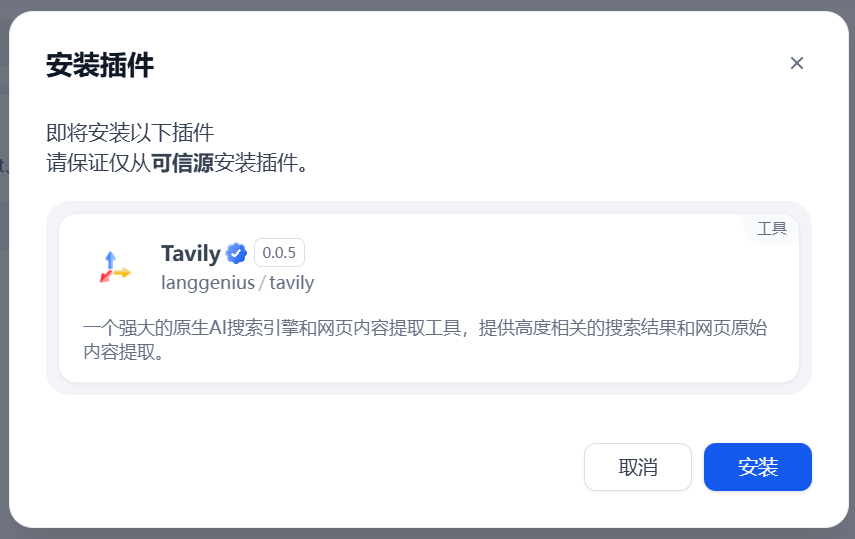This screenshot has height=539, width=855.
Task: Click the plugin description's first line
Action: [425, 328]
